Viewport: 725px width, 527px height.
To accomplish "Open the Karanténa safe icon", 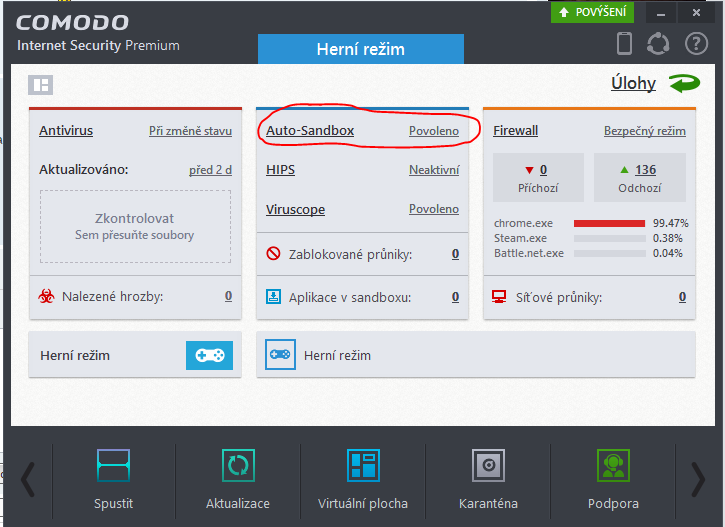I will click(488, 465).
